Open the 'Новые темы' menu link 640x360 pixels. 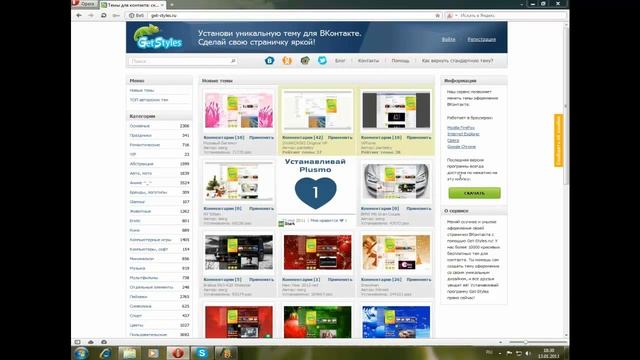point(142,90)
